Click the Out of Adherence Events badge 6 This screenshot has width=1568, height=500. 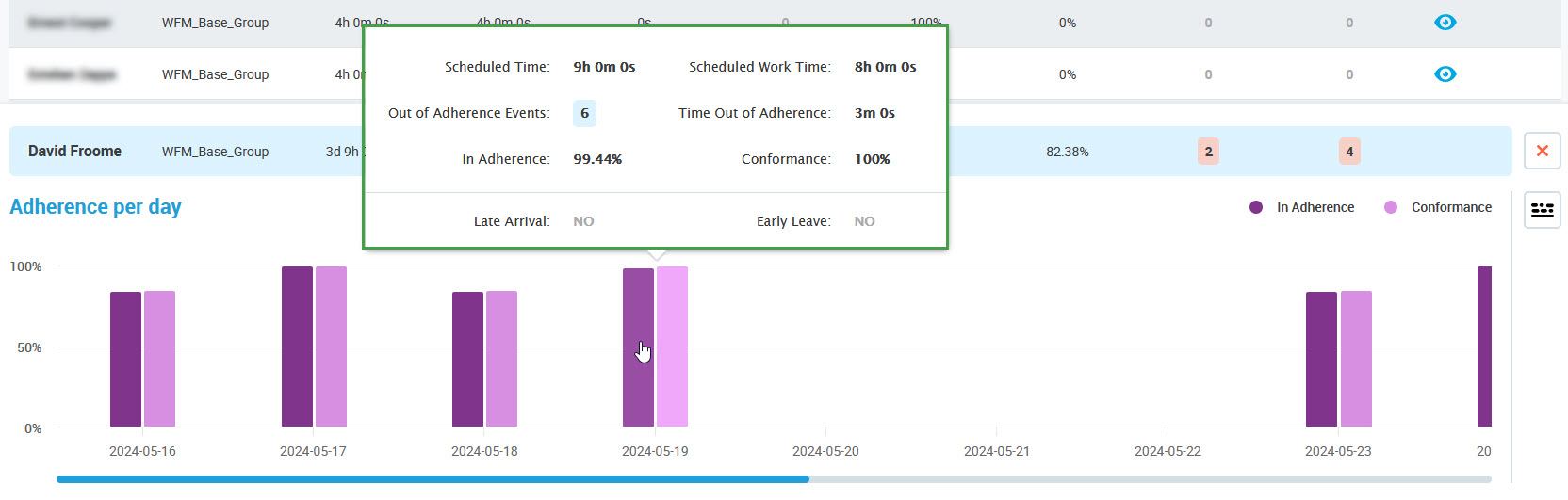584,113
